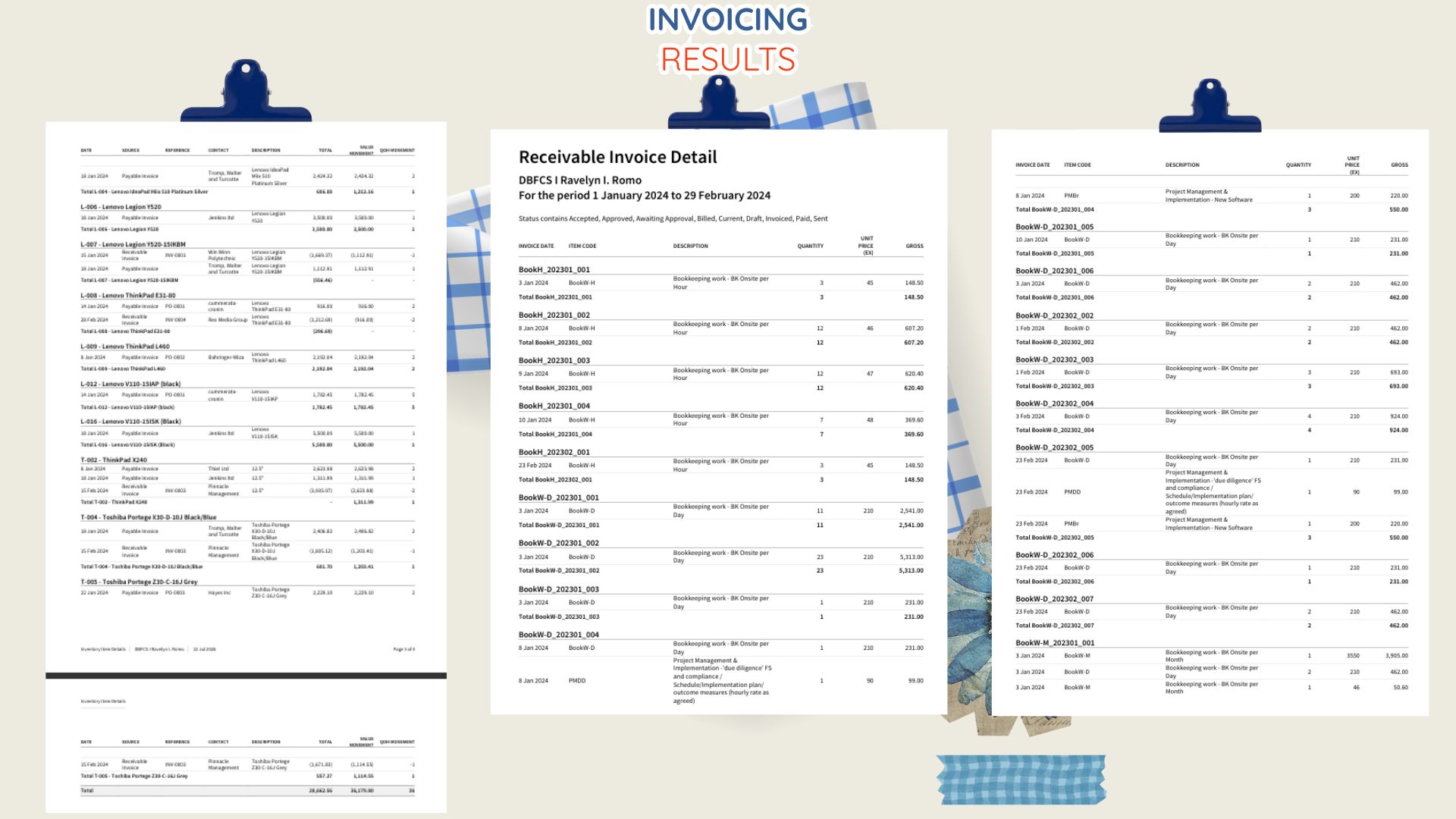
Task: Click 'DBFCS I Ravelyn I. Romo' line
Action: (580, 180)
